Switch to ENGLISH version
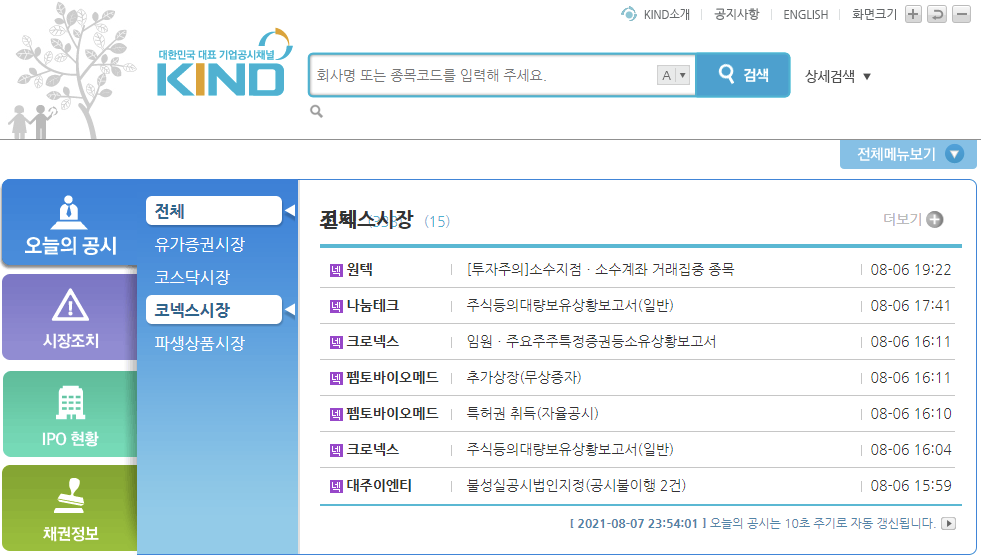Screen dimensions: 981x559 tap(805, 14)
